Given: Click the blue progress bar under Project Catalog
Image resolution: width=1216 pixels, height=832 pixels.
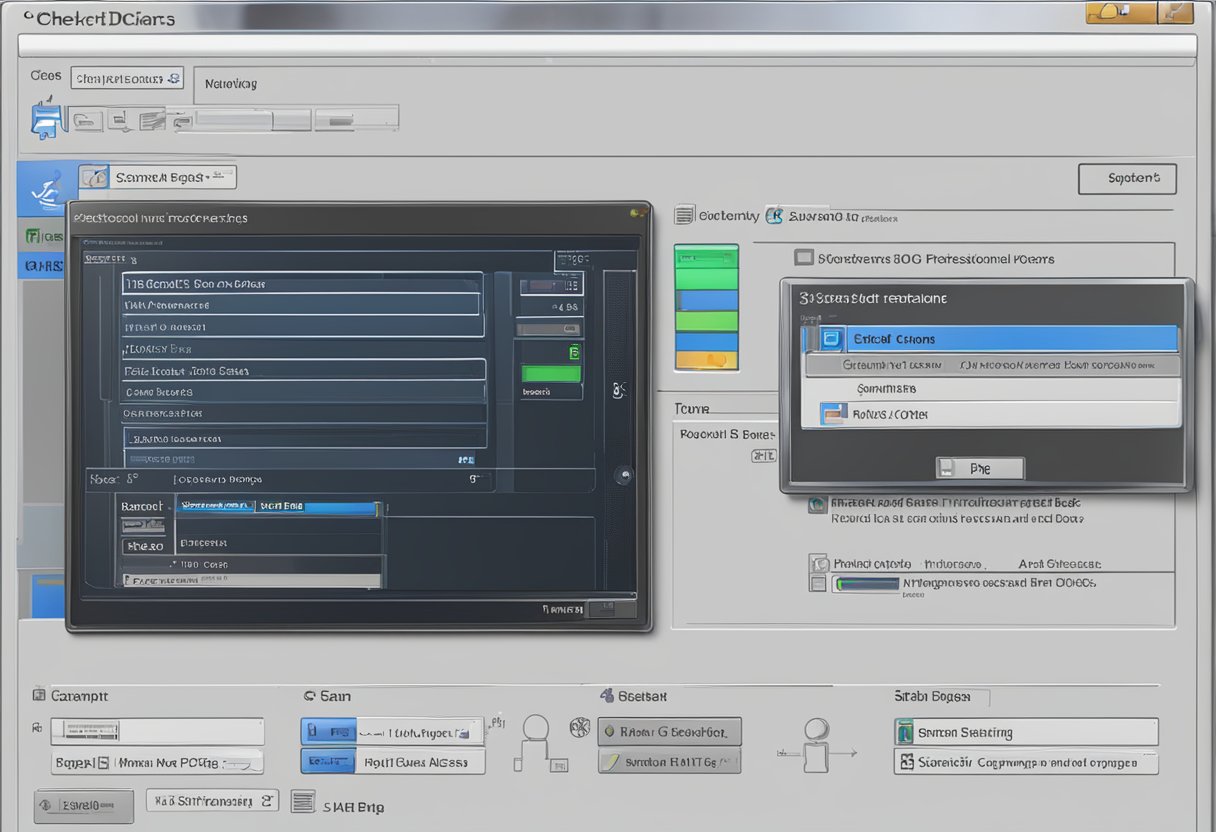Looking at the screenshot, I should pyautogui.click(x=866, y=584).
